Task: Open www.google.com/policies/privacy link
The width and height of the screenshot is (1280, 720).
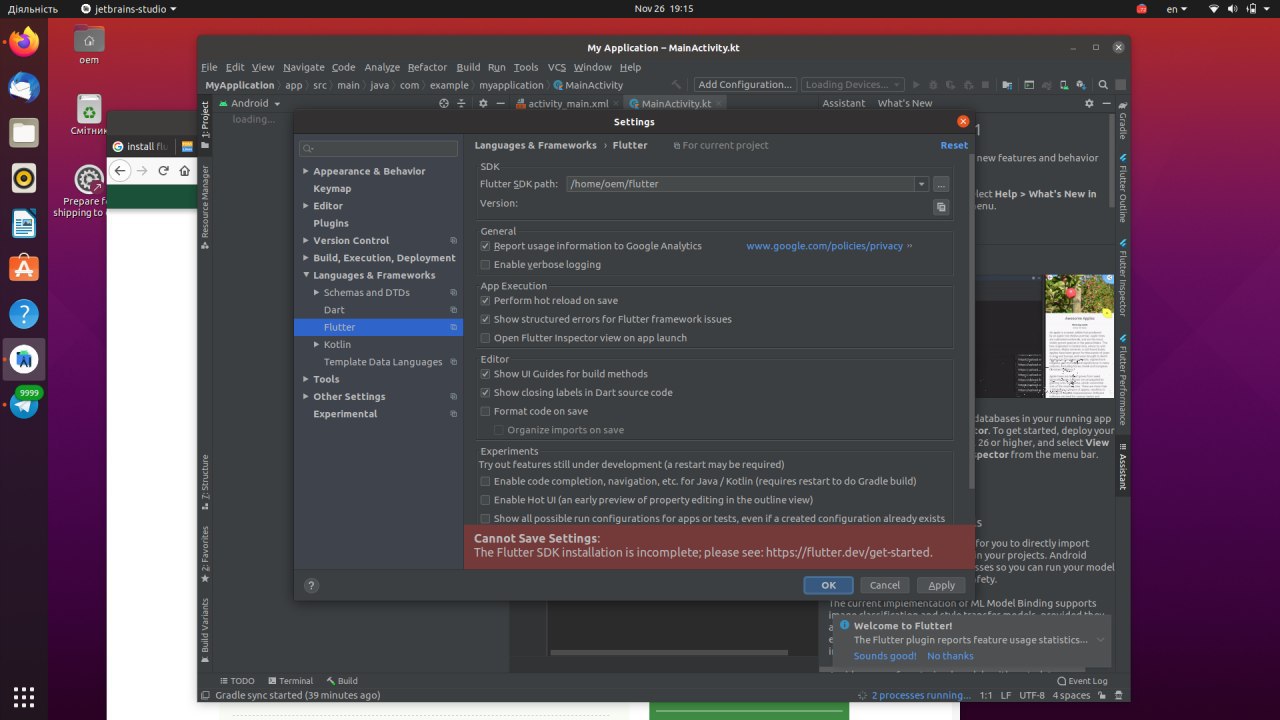Action: (x=824, y=246)
